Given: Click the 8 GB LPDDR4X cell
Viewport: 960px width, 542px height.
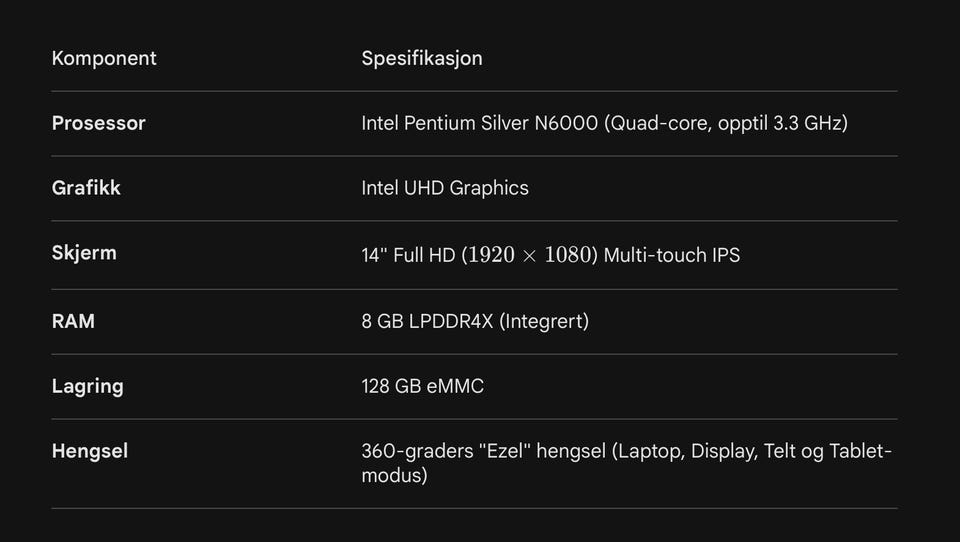Looking at the screenshot, I should [427, 322].
